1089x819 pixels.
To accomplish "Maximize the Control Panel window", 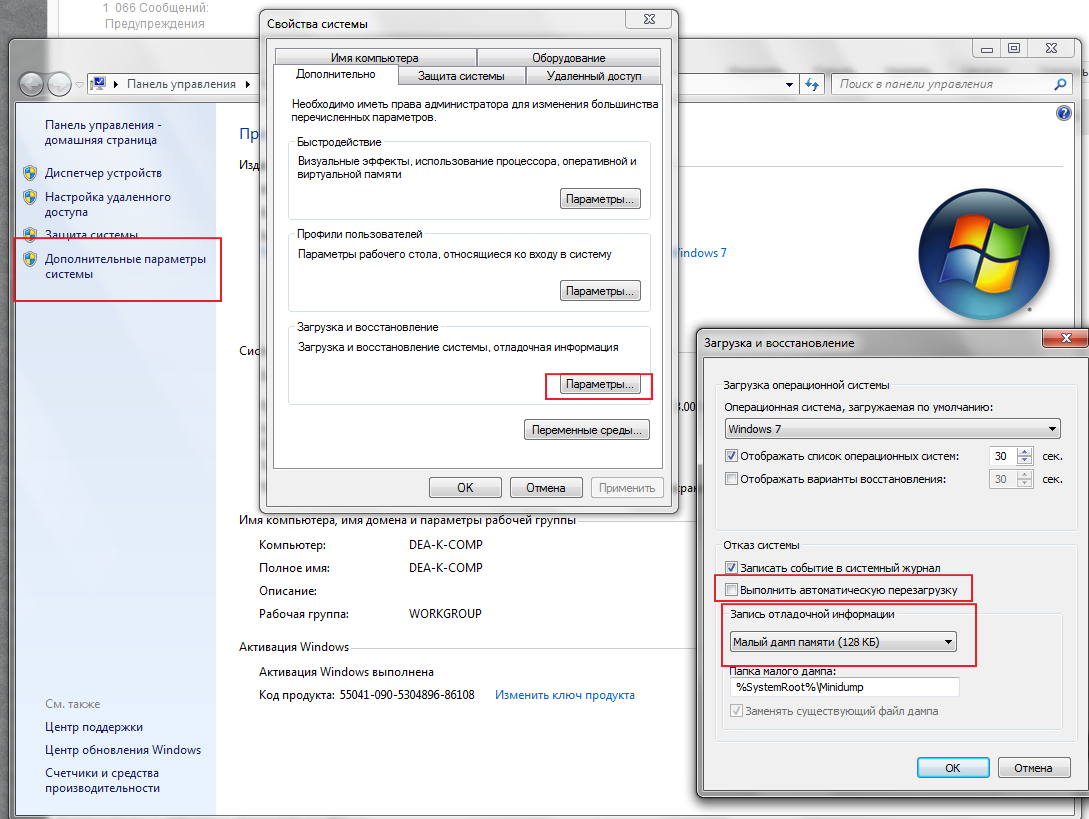I will (1014, 48).
